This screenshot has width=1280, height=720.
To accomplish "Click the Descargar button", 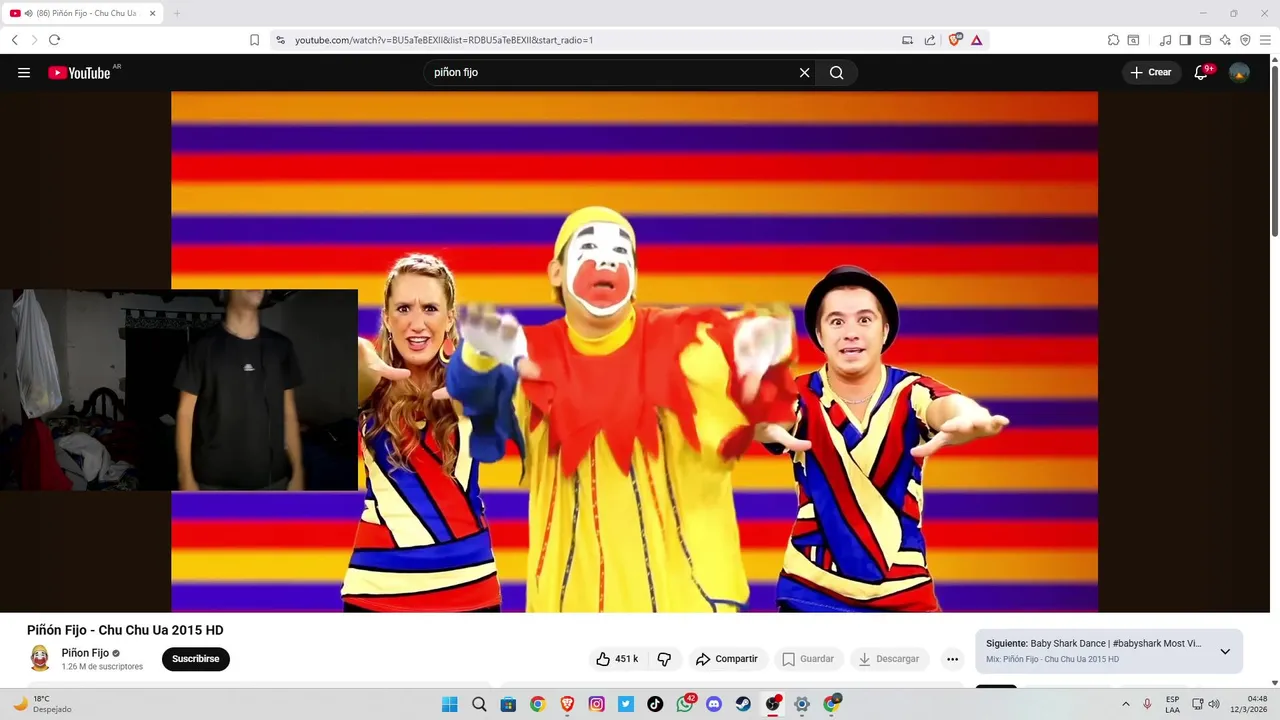I will click(889, 659).
